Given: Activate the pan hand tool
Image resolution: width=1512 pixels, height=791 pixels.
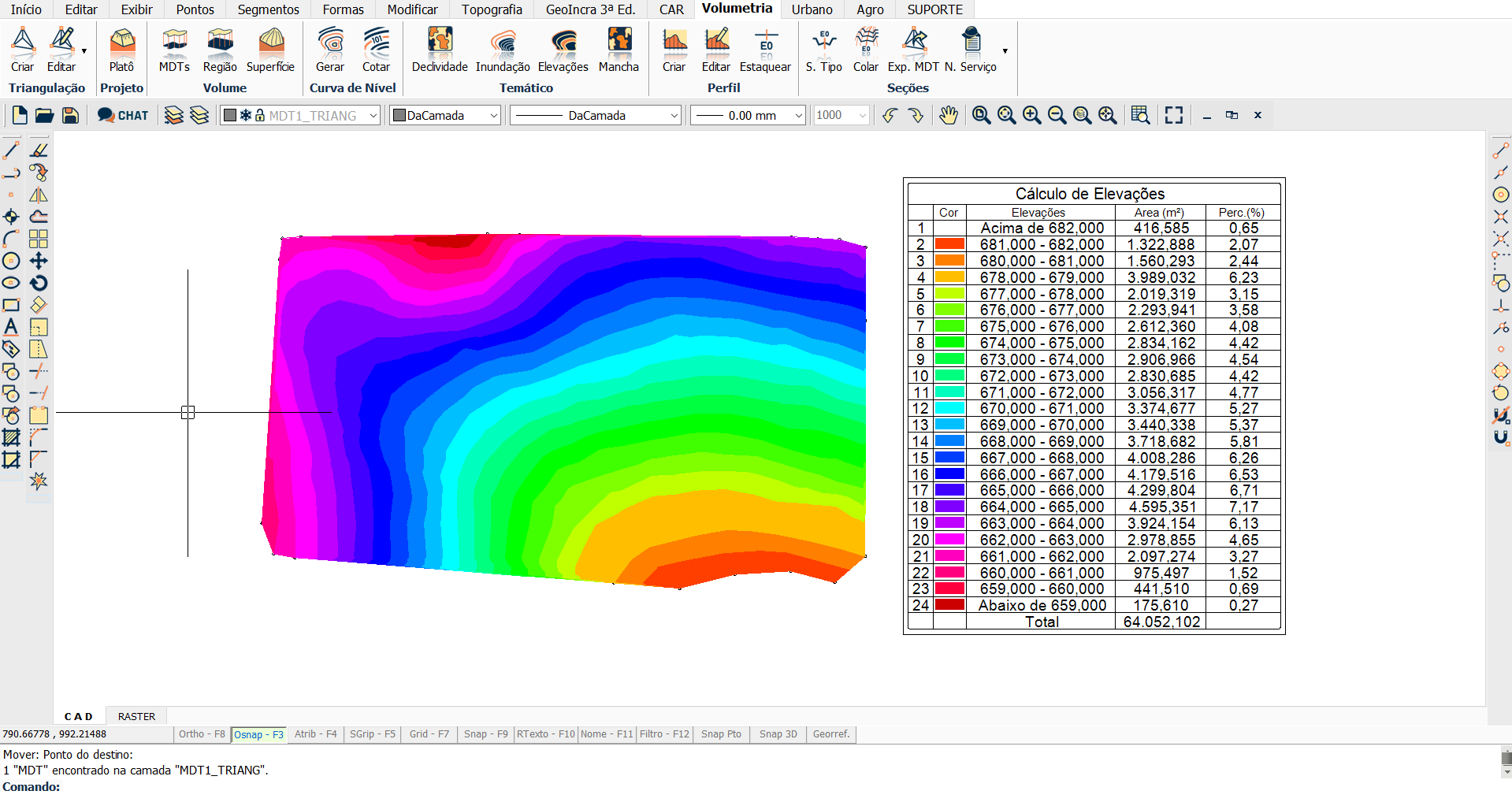Looking at the screenshot, I should [949, 116].
